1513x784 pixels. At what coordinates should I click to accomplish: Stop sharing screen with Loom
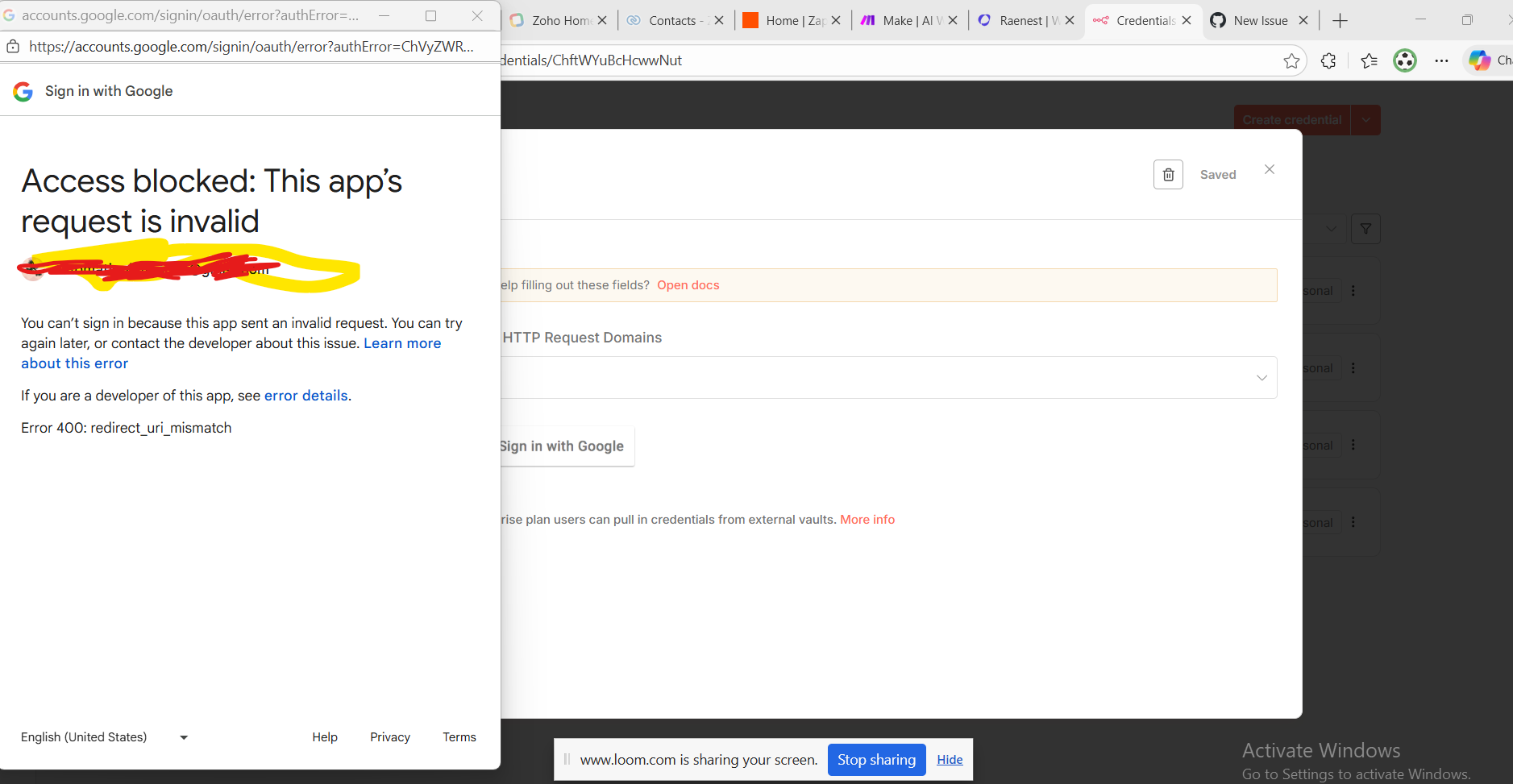tap(876, 760)
